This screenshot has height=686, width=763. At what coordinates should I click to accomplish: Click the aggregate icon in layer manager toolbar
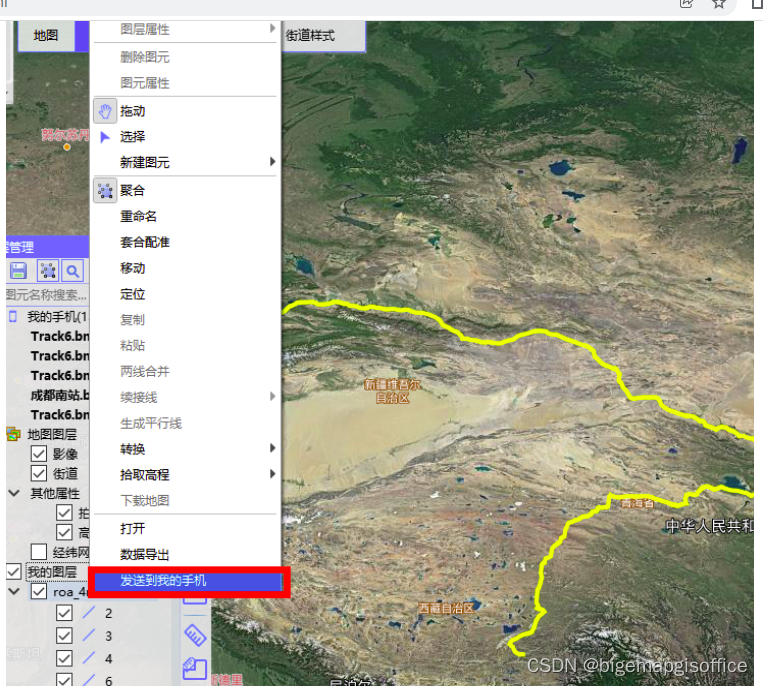pos(48,271)
